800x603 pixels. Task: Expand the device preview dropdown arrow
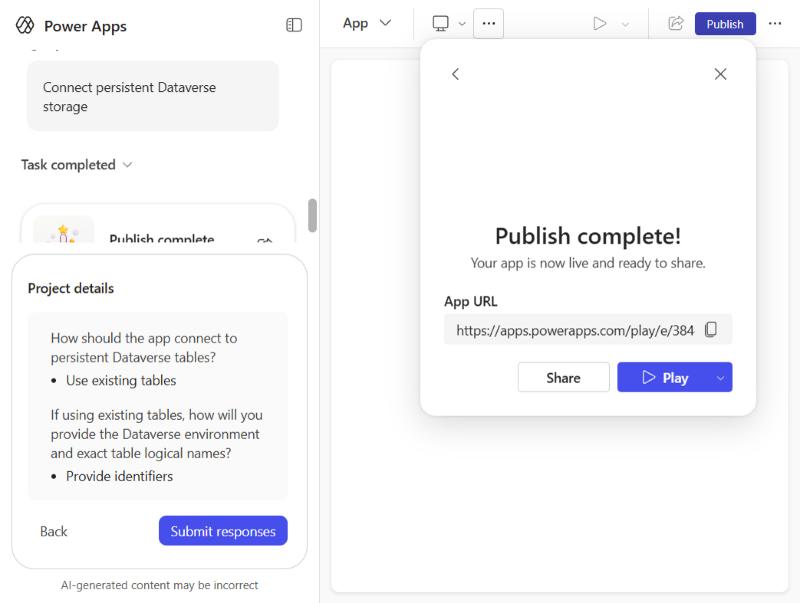click(462, 23)
